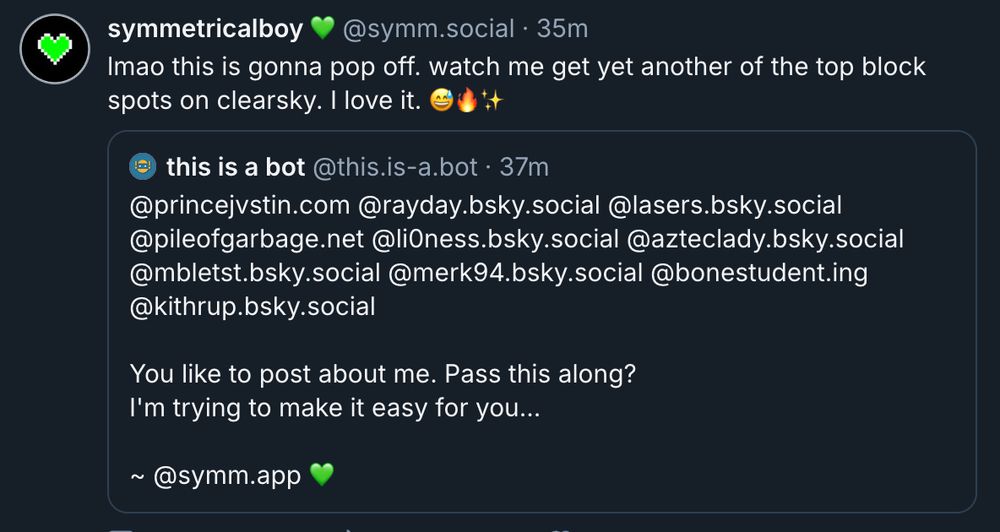Open the symmetricalboy display name profile
This screenshot has height=532, width=1000.
point(205,29)
